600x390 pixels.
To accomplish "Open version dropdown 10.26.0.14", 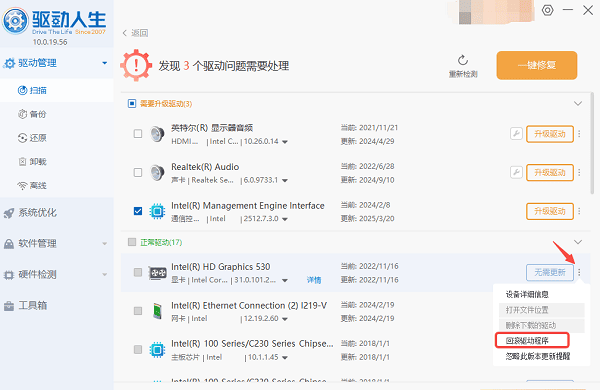I will coord(285,142).
